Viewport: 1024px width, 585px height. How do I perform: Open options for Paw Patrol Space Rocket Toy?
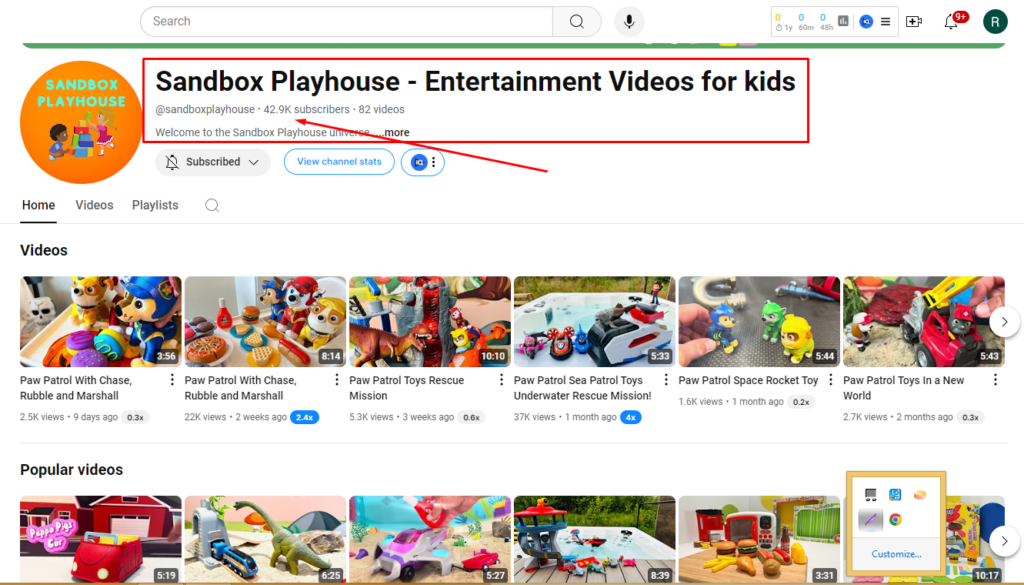coord(830,380)
